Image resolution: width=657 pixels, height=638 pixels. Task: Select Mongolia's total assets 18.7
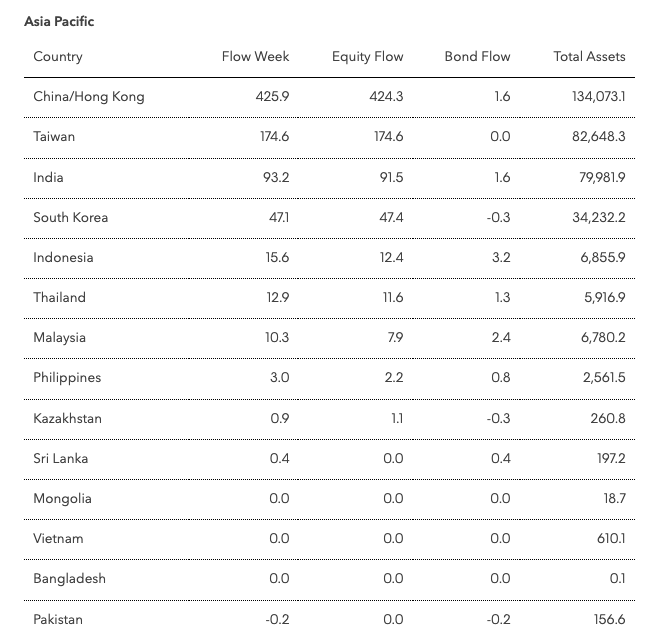click(614, 499)
